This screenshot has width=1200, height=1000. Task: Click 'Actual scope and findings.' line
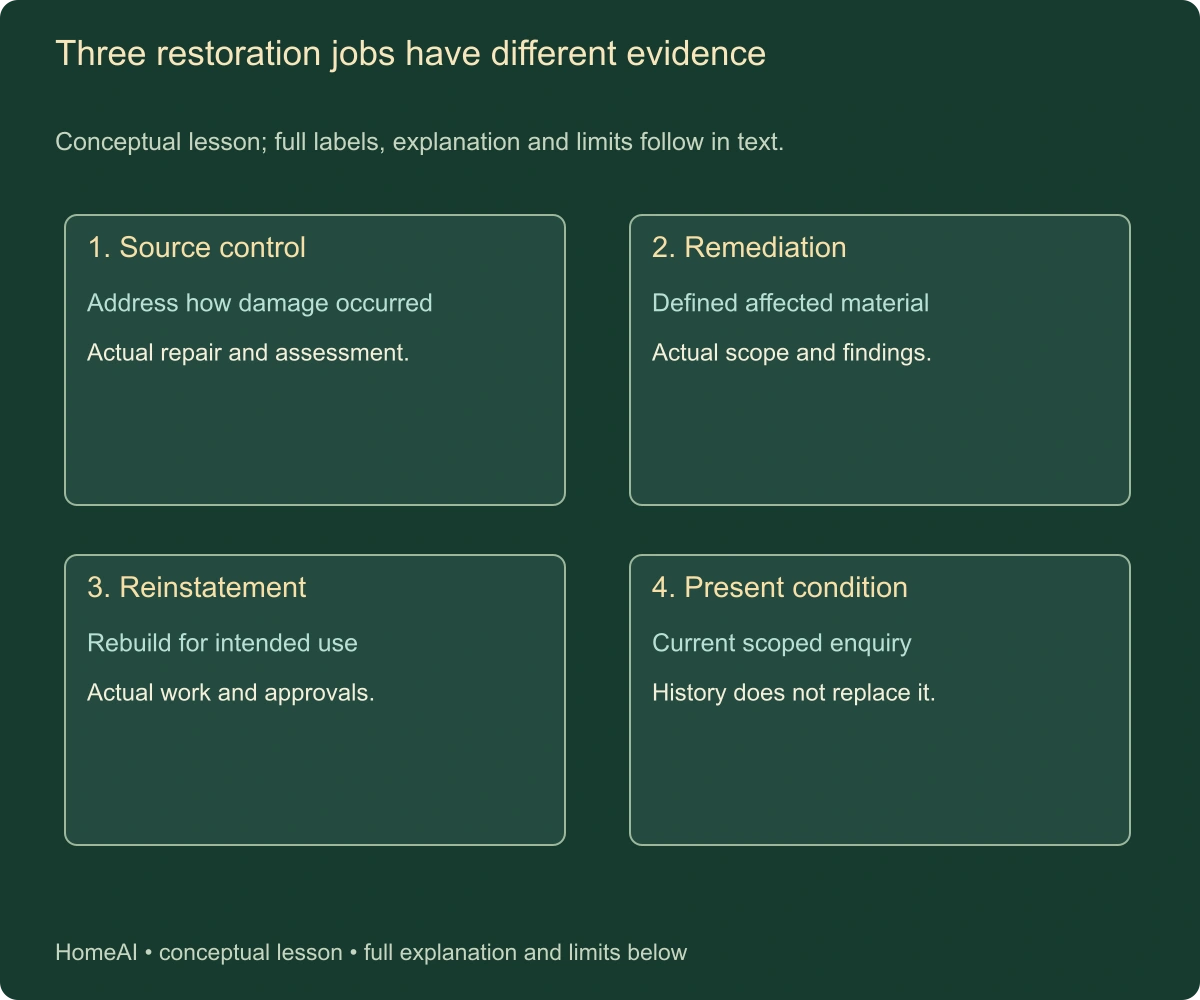point(791,353)
